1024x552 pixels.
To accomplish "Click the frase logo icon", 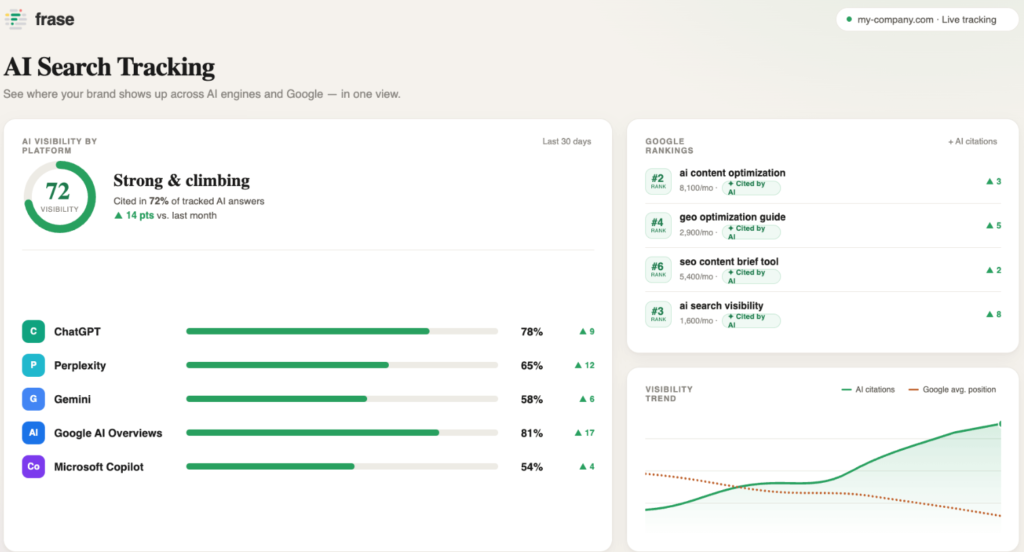I will pyautogui.click(x=15, y=19).
